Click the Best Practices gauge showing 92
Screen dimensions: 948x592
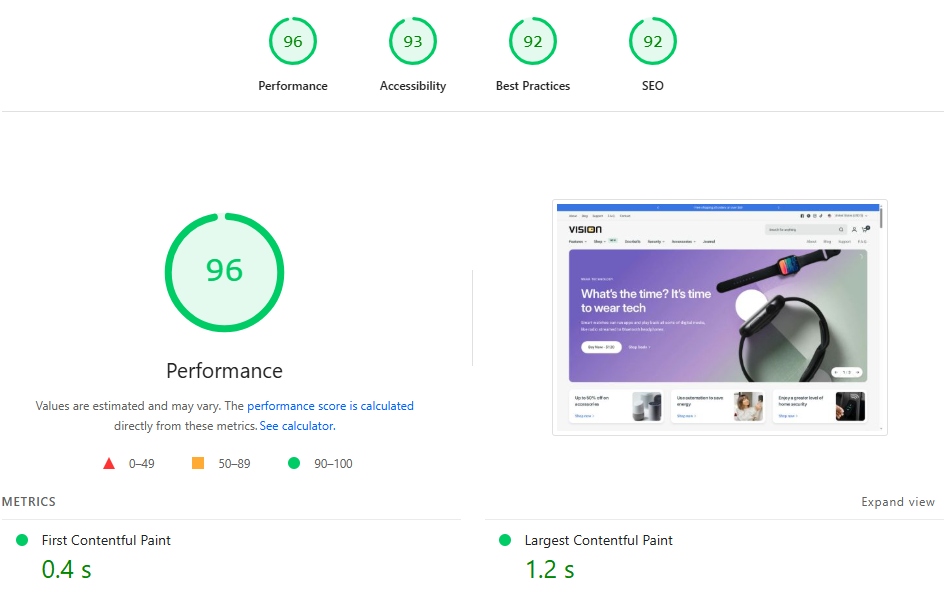533,41
